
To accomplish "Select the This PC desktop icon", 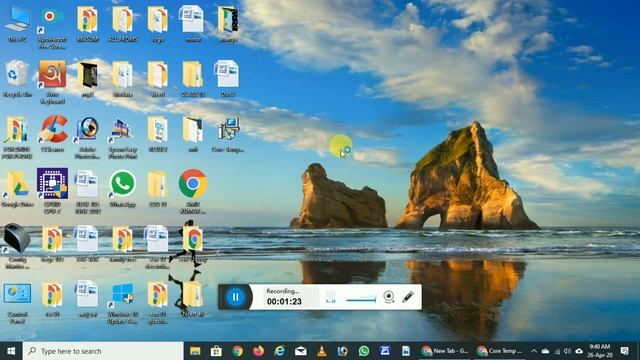I will pos(18,24).
